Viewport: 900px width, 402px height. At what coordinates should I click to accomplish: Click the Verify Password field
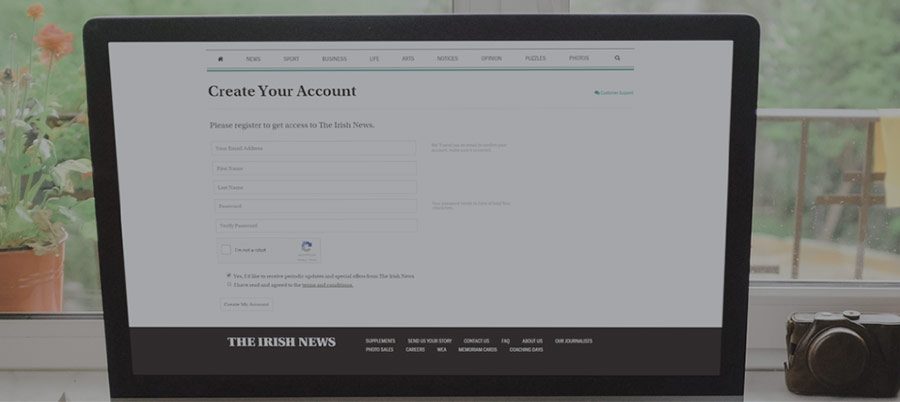coord(315,226)
